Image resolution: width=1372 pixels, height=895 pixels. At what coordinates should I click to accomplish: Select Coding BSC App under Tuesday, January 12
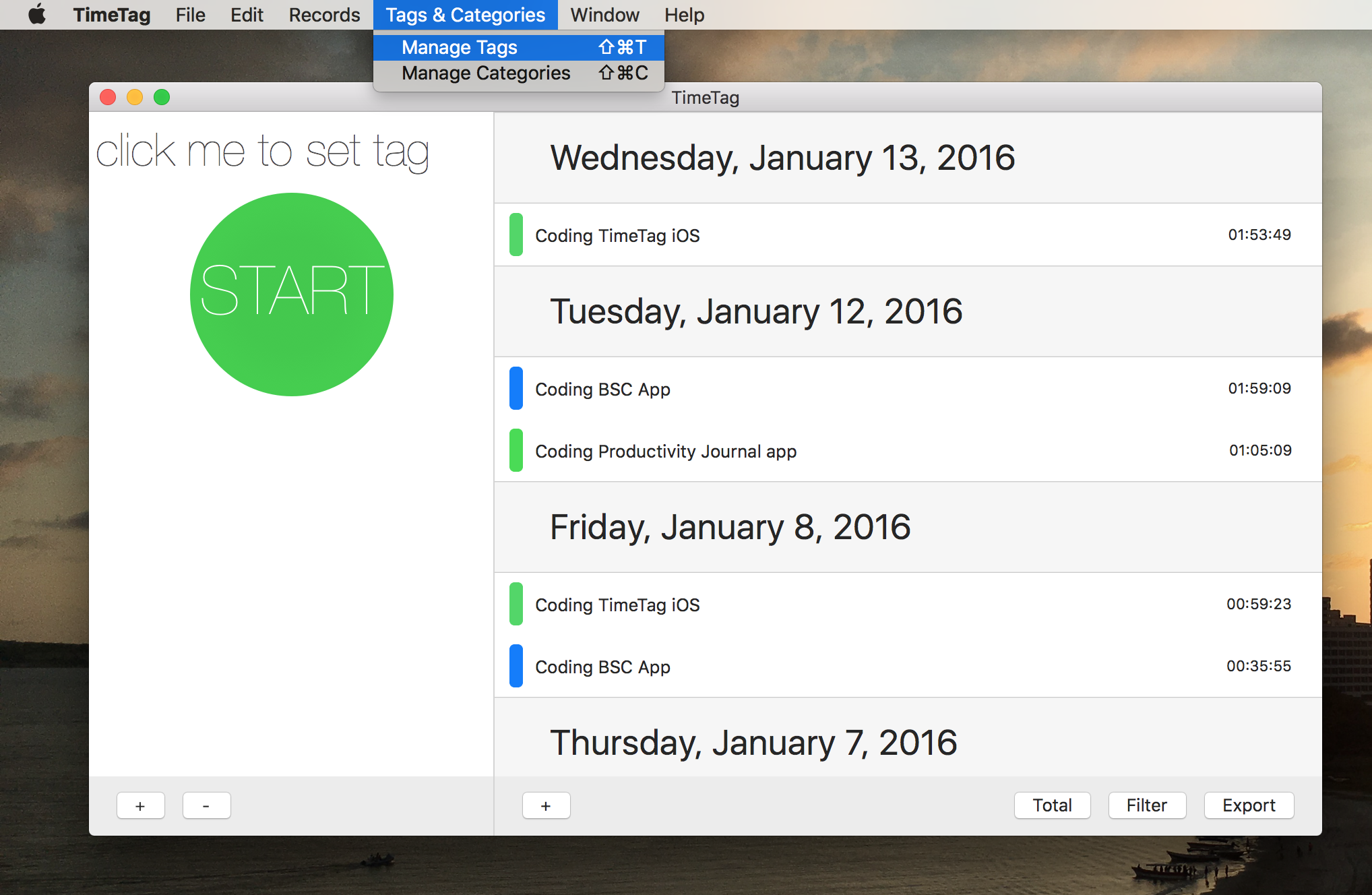[908, 388]
